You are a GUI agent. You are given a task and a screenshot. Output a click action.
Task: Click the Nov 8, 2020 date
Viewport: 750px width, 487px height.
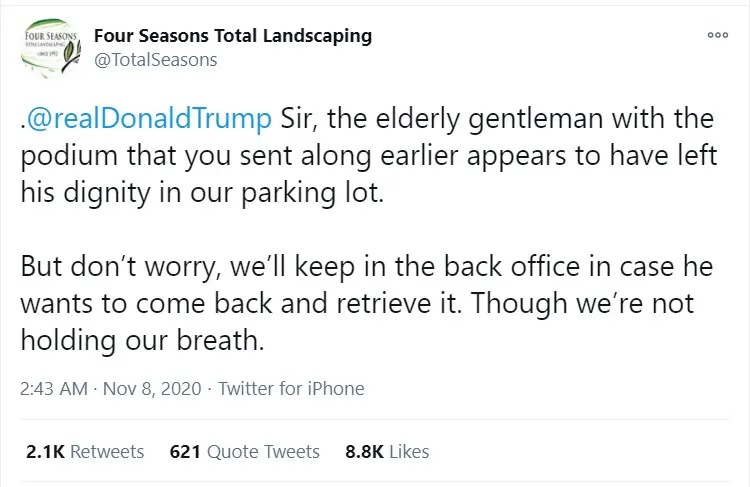coord(152,389)
